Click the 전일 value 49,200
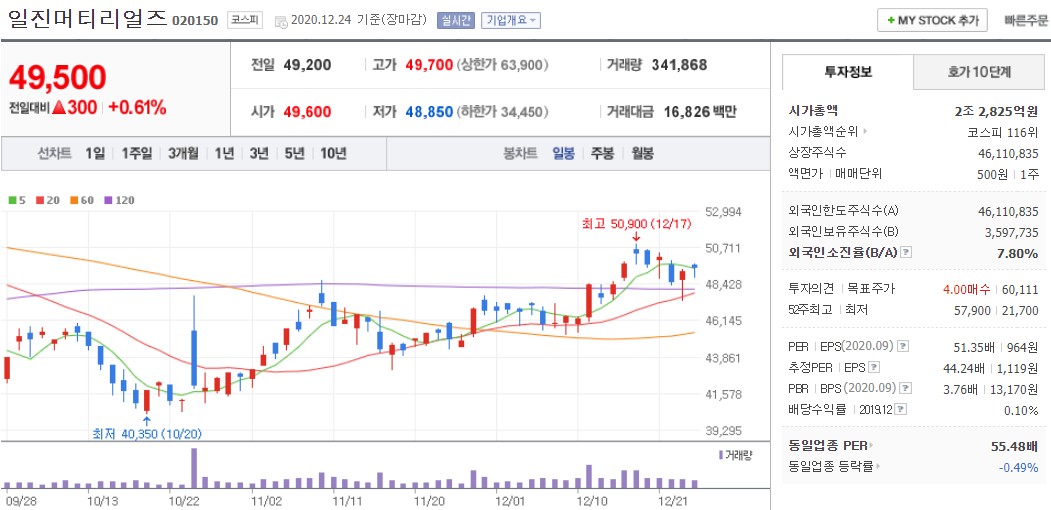This screenshot has height=510, width=1051. pos(307,65)
